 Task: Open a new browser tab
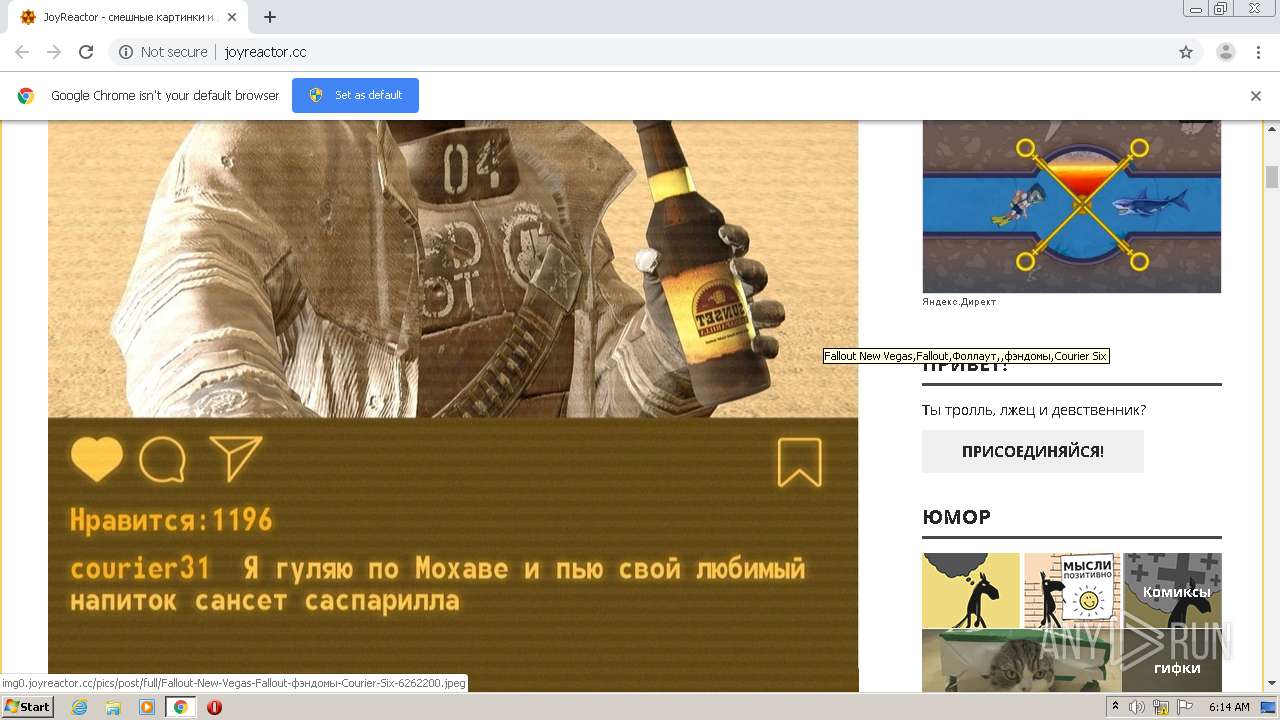click(270, 17)
